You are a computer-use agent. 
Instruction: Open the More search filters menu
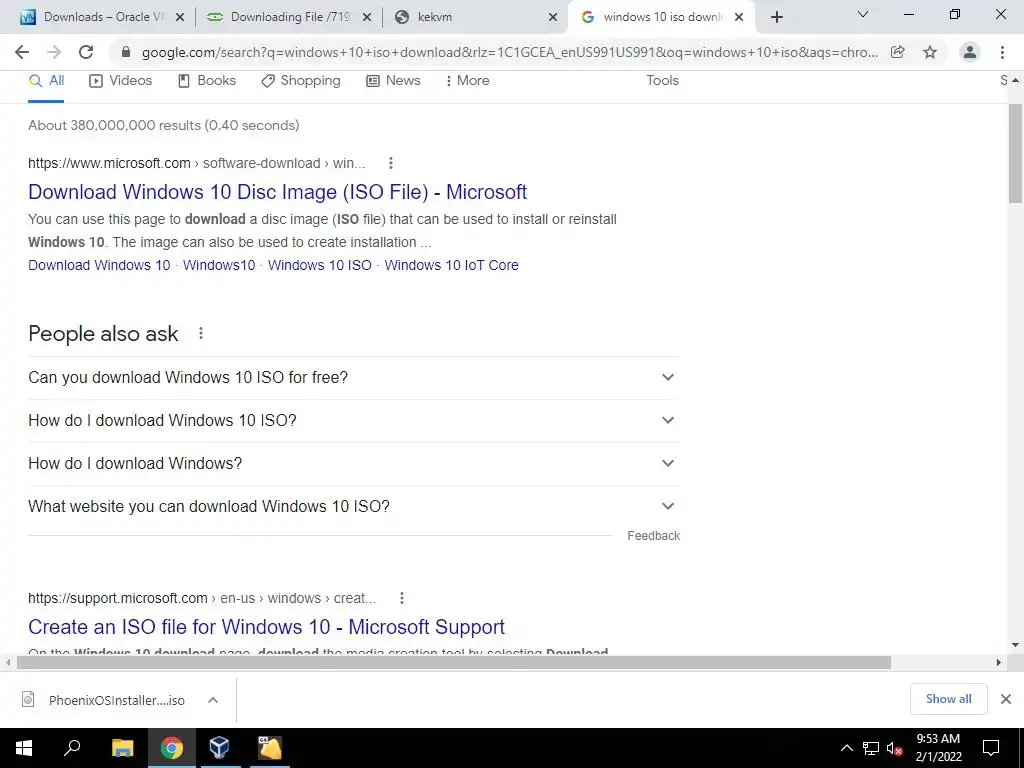coord(468,80)
